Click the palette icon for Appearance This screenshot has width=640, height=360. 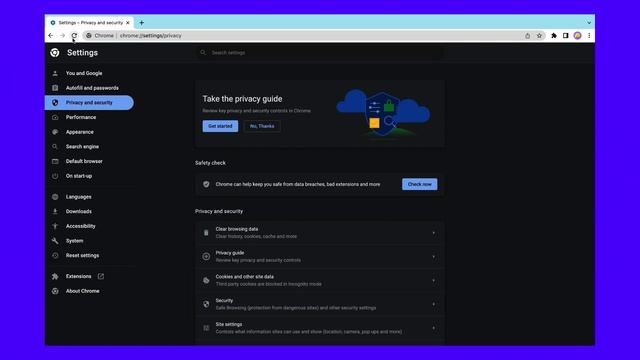(x=55, y=132)
